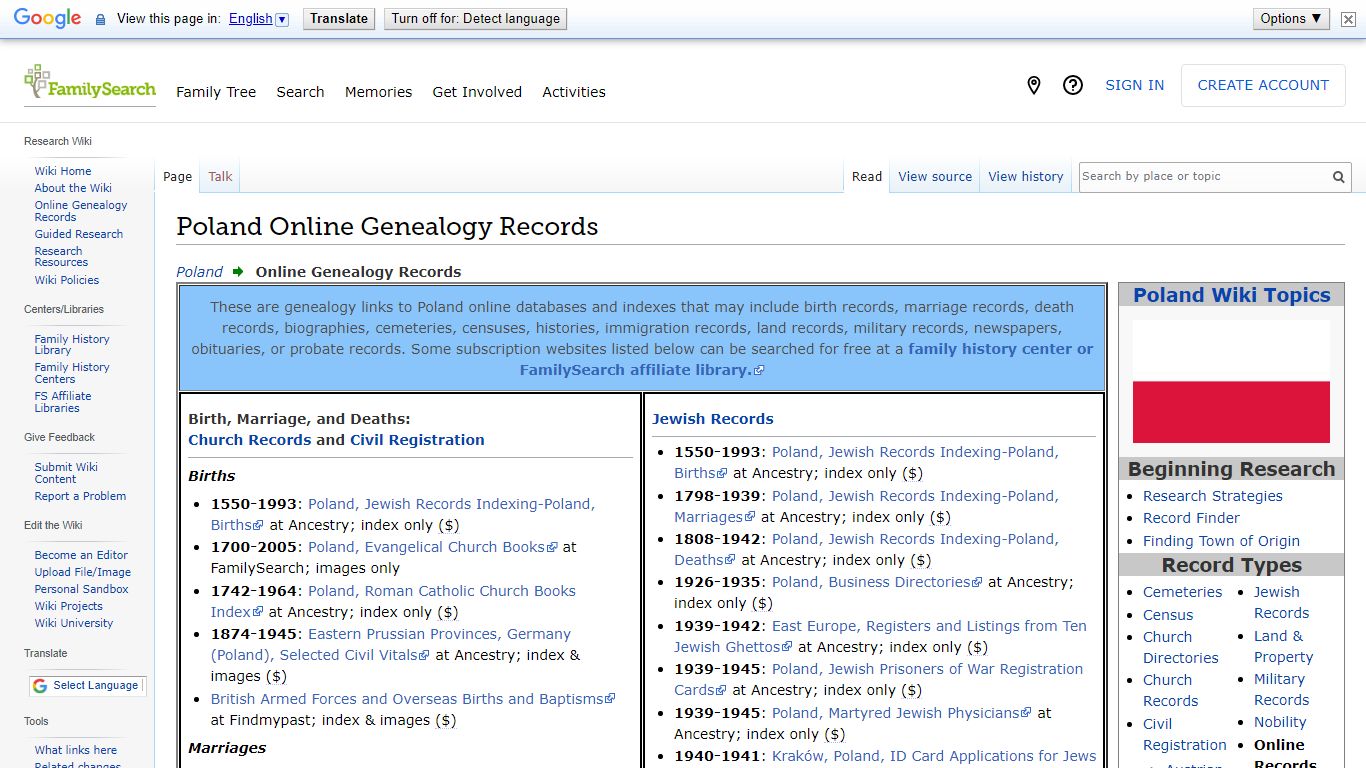Click the Google logo in translate bar
The image size is (1366, 768).
(x=47, y=18)
